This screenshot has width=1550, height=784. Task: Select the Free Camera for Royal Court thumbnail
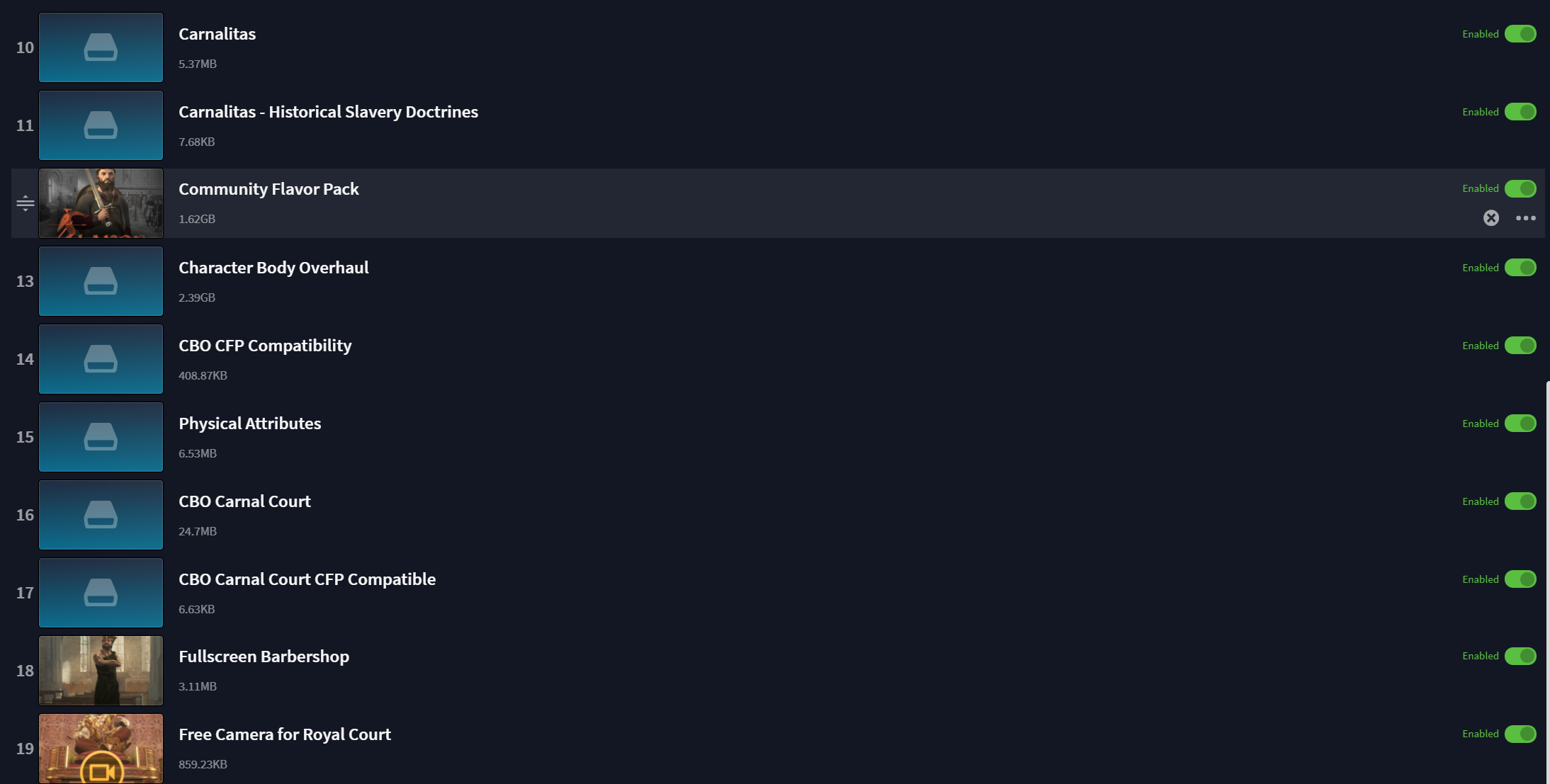click(x=101, y=749)
